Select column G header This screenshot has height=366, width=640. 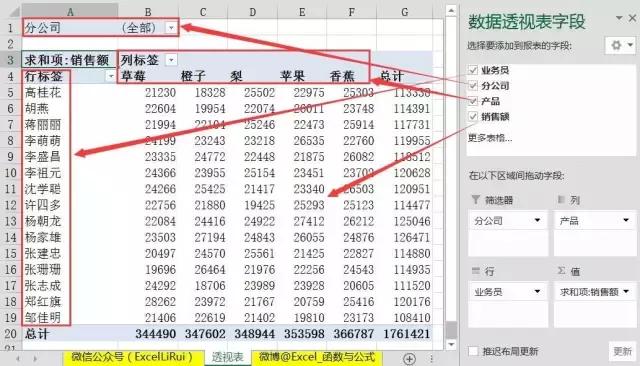[x=404, y=11]
